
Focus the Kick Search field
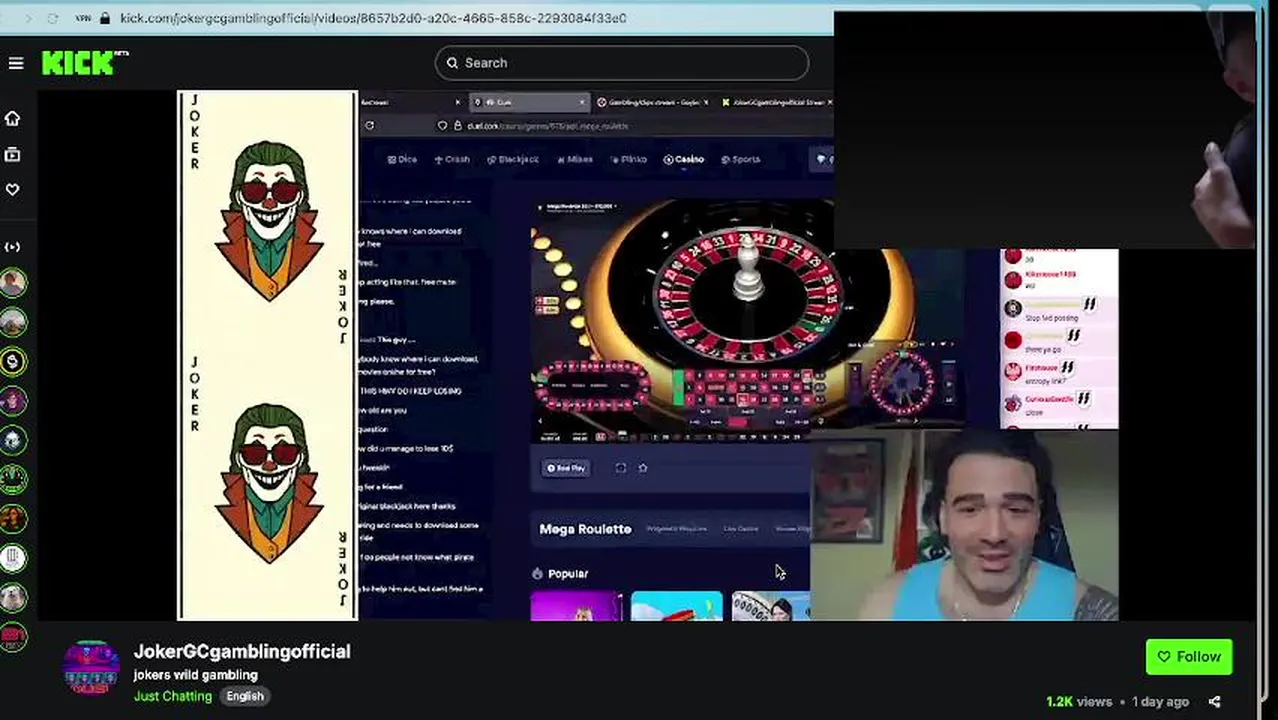coord(622,63)
